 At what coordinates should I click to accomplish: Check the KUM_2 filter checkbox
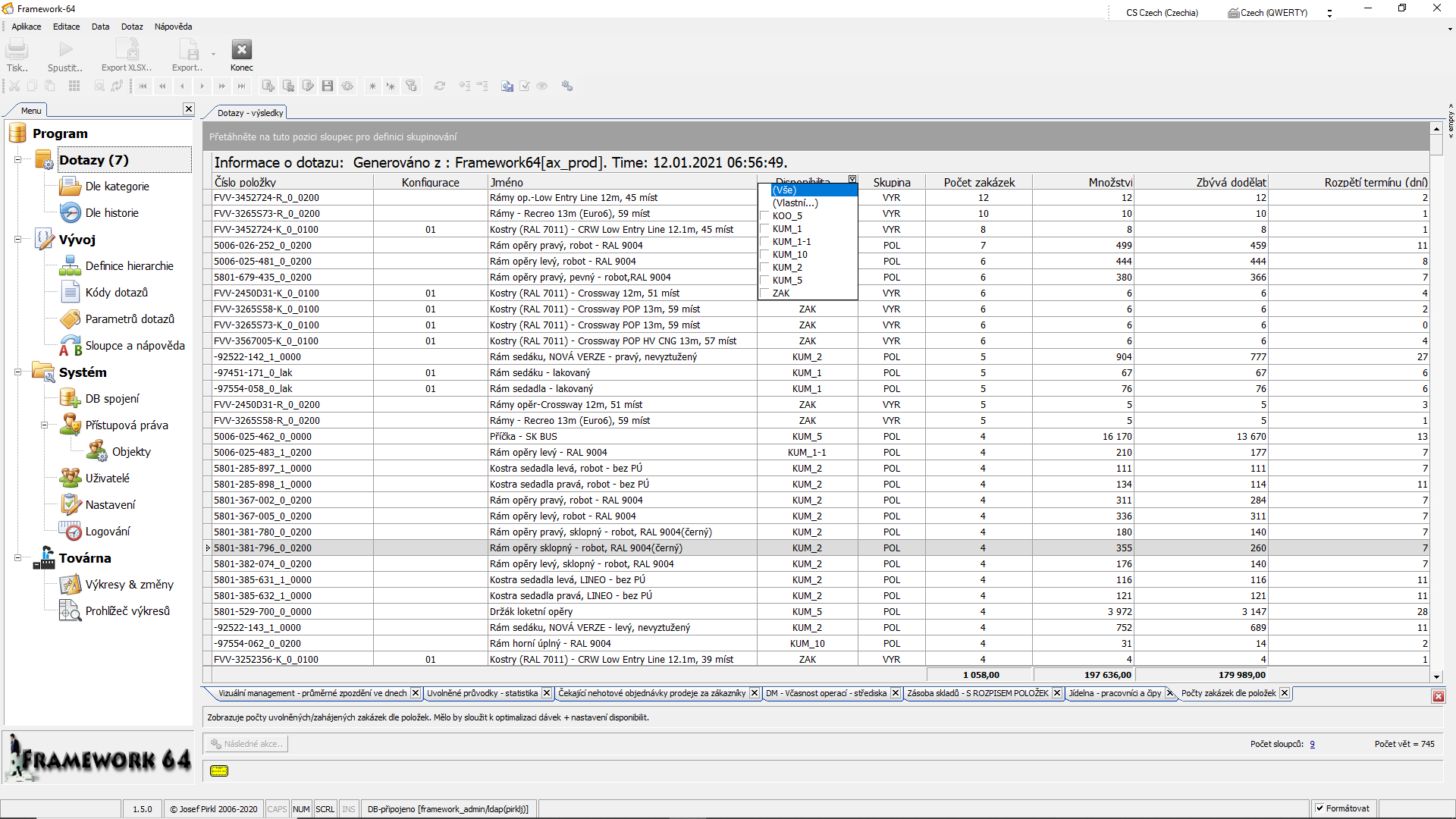[x=765, y=268]
